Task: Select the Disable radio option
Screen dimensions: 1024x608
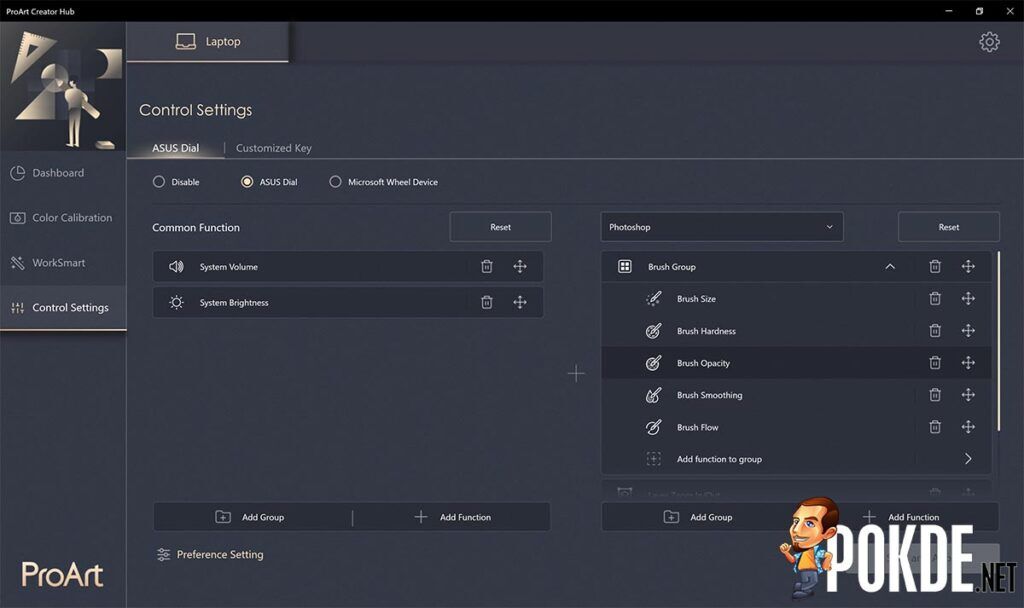Action: coord(159,182)
